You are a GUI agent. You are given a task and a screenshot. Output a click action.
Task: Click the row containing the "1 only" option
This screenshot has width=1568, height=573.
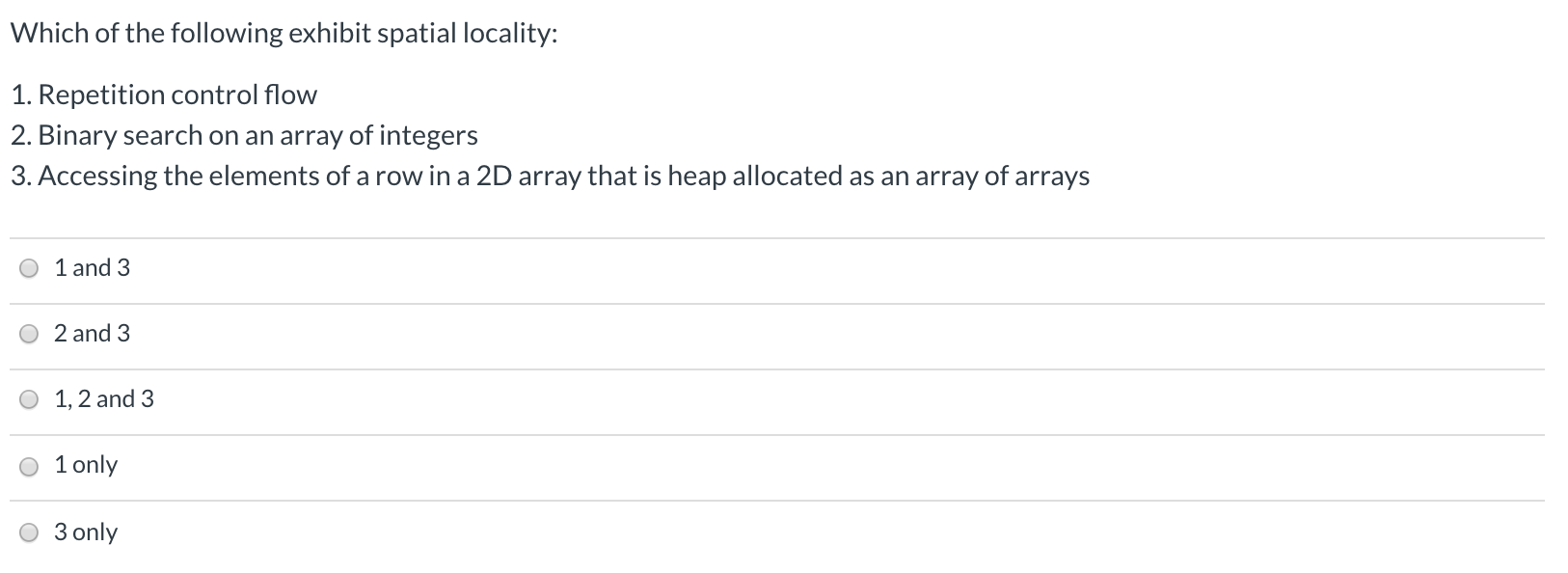tap(771, 464)
